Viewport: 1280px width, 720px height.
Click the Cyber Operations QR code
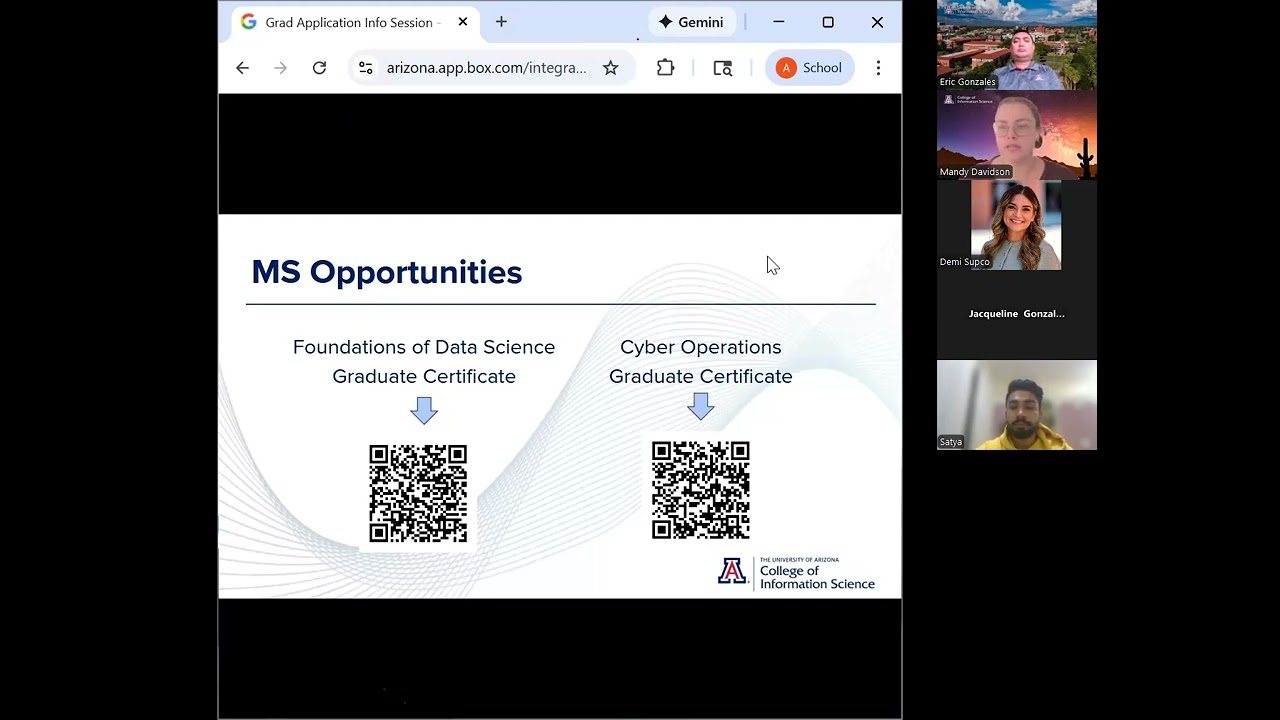[x=701, y=490]
